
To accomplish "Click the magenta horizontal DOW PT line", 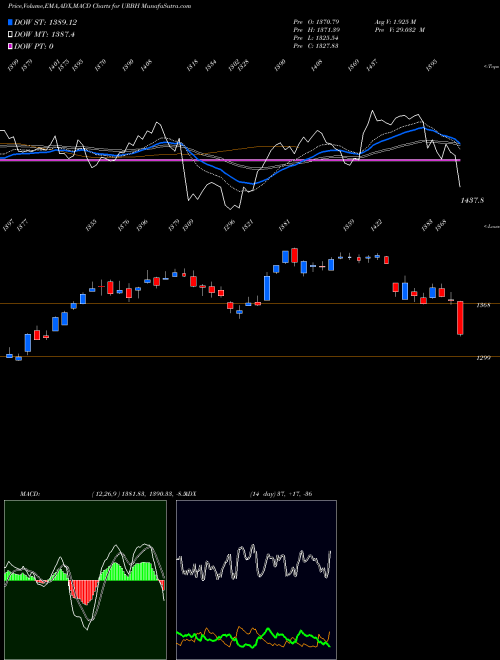I will (x=230, y=160).
